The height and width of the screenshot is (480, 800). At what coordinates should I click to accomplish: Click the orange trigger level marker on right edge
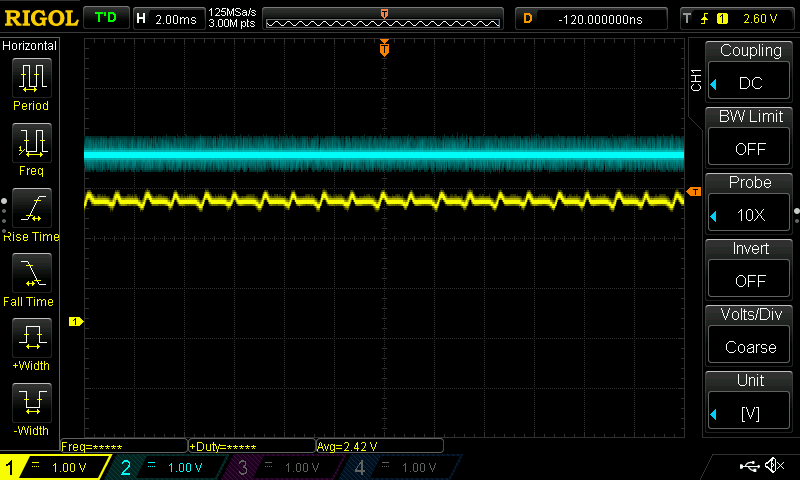694,192
